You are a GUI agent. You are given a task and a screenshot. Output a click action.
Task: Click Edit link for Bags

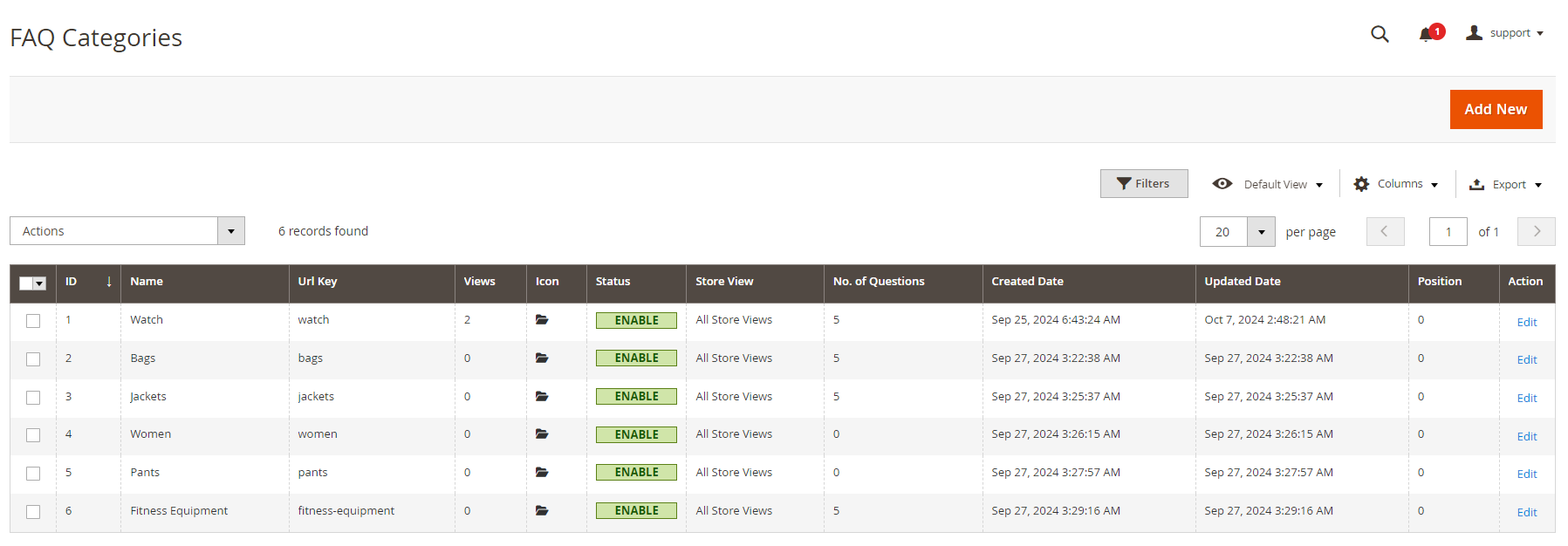(x=1527, y=359)
